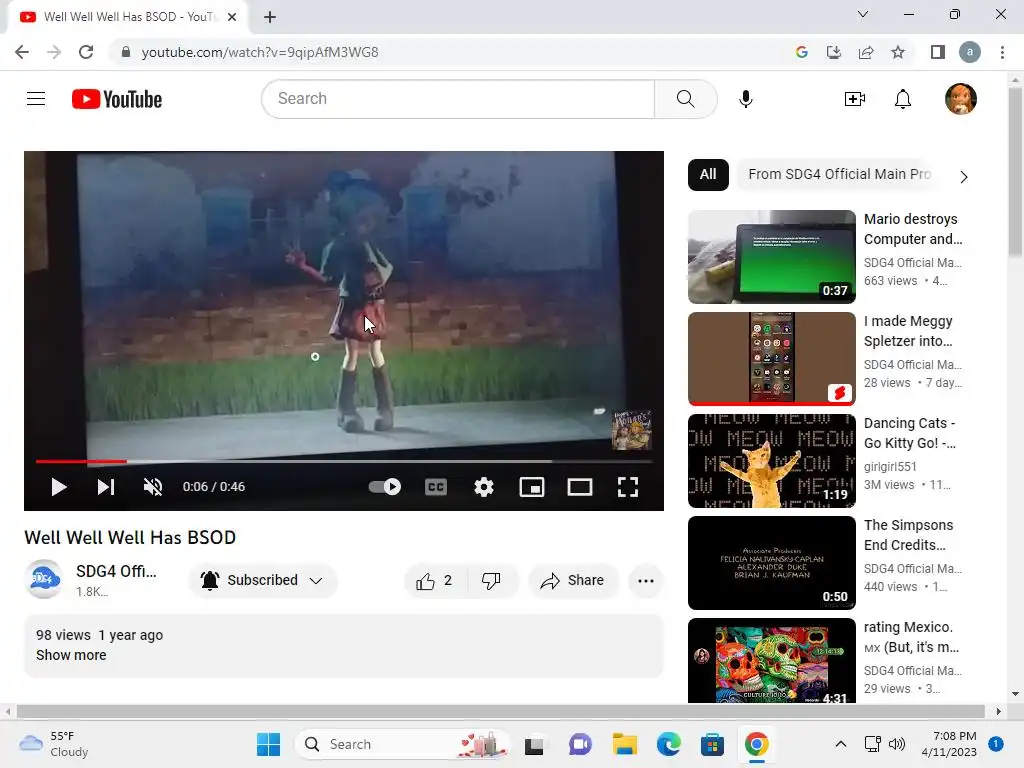Toggle Chrome side panel
The width and height of the screenshot is (1024, 768).
pos(938,52)
